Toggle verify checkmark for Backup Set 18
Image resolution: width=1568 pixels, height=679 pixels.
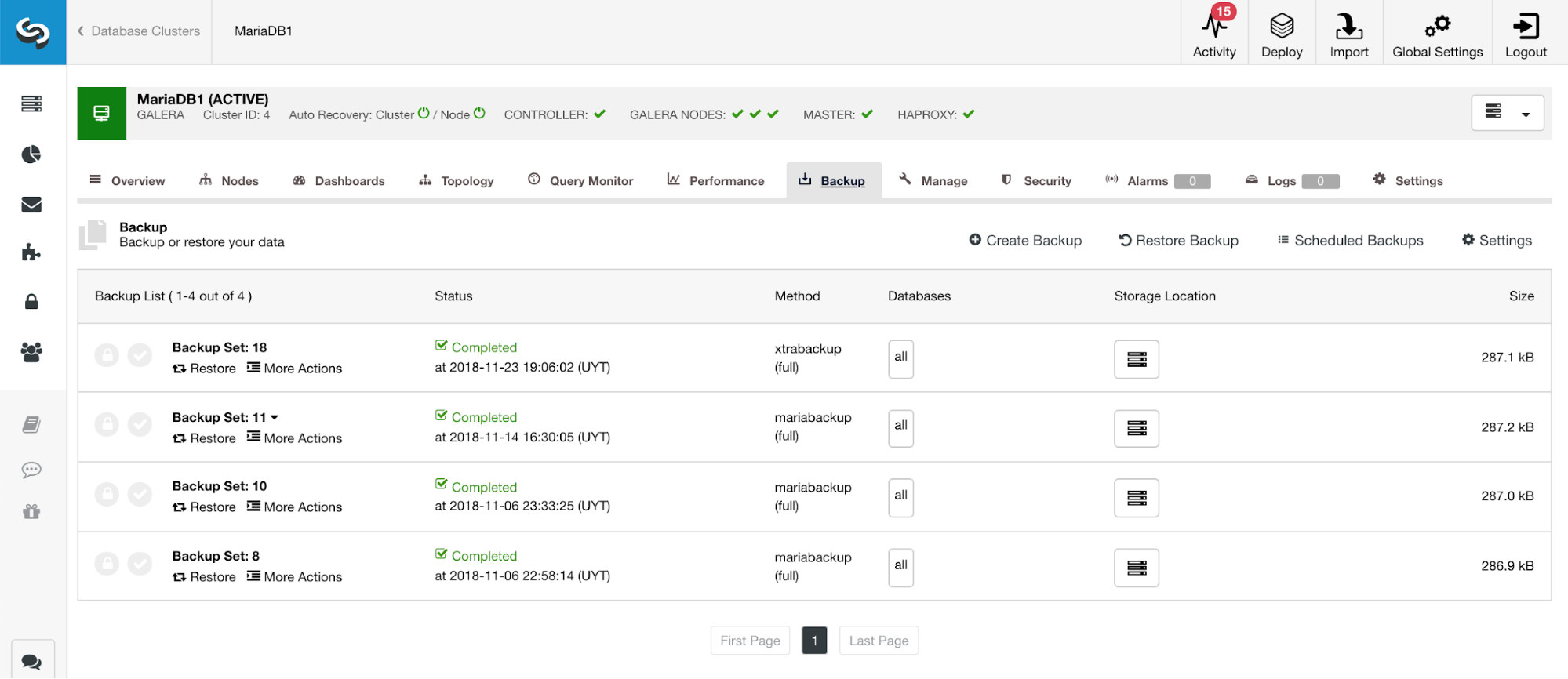[140, 356]
